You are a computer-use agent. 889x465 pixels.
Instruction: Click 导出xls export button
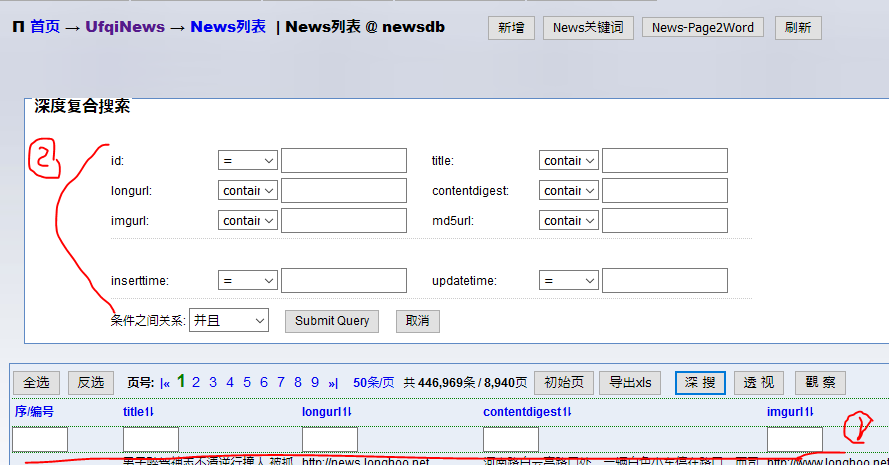pyautogui.click(x=630, y=383)
